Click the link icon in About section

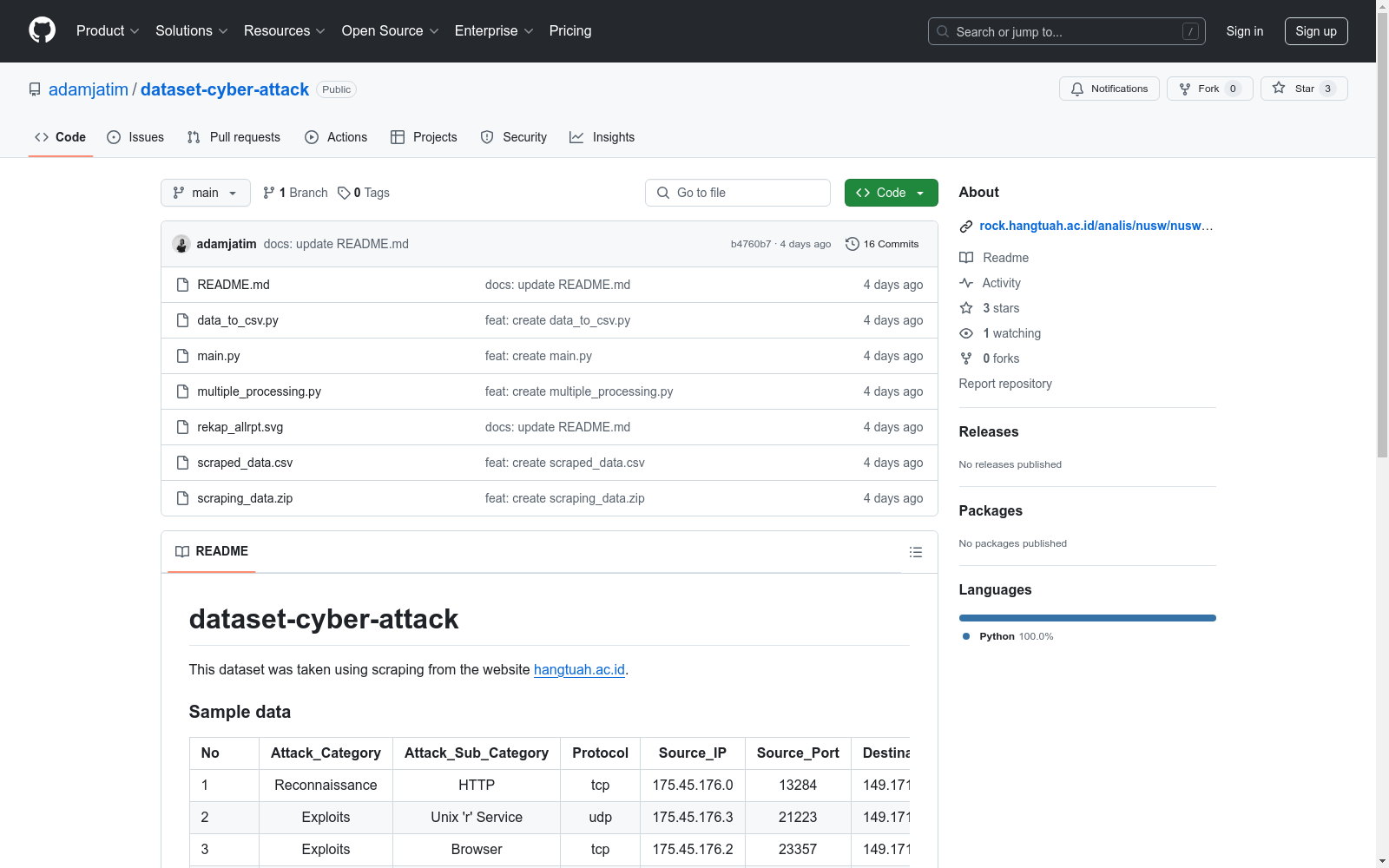pyautogui.click(x=966, y=227)
